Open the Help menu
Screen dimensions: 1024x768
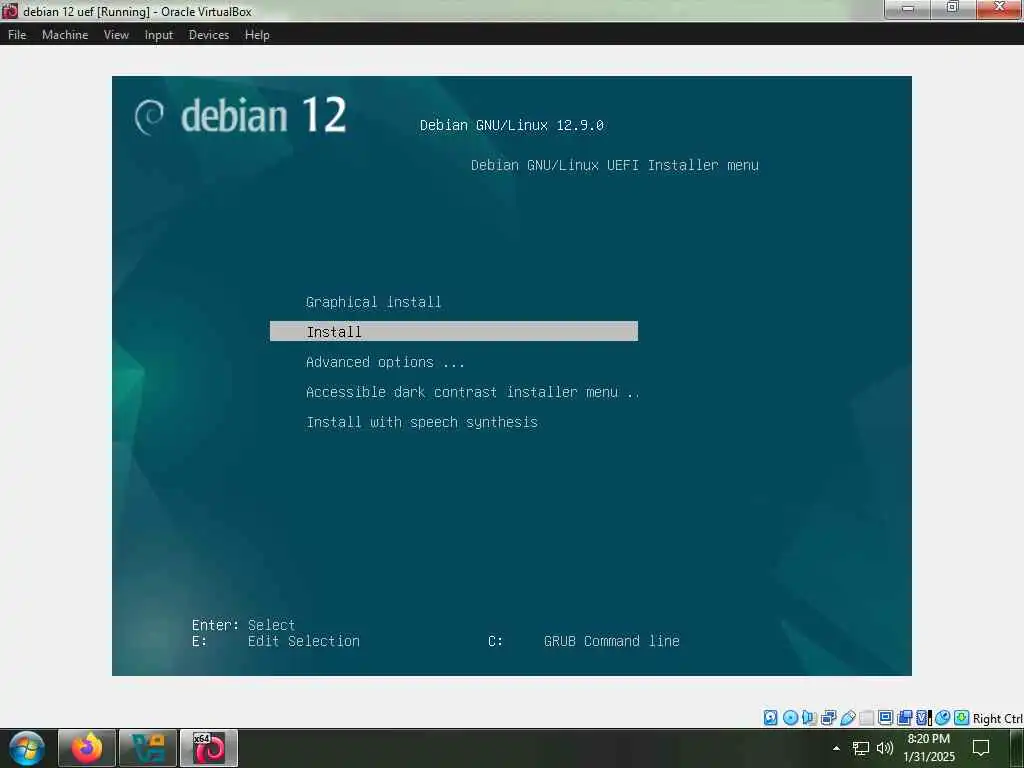[257, 35]
